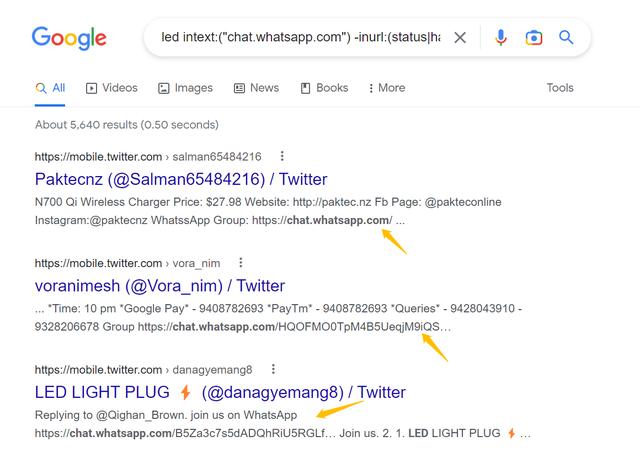Submit search with magnifying glass icon

[566, 38]
